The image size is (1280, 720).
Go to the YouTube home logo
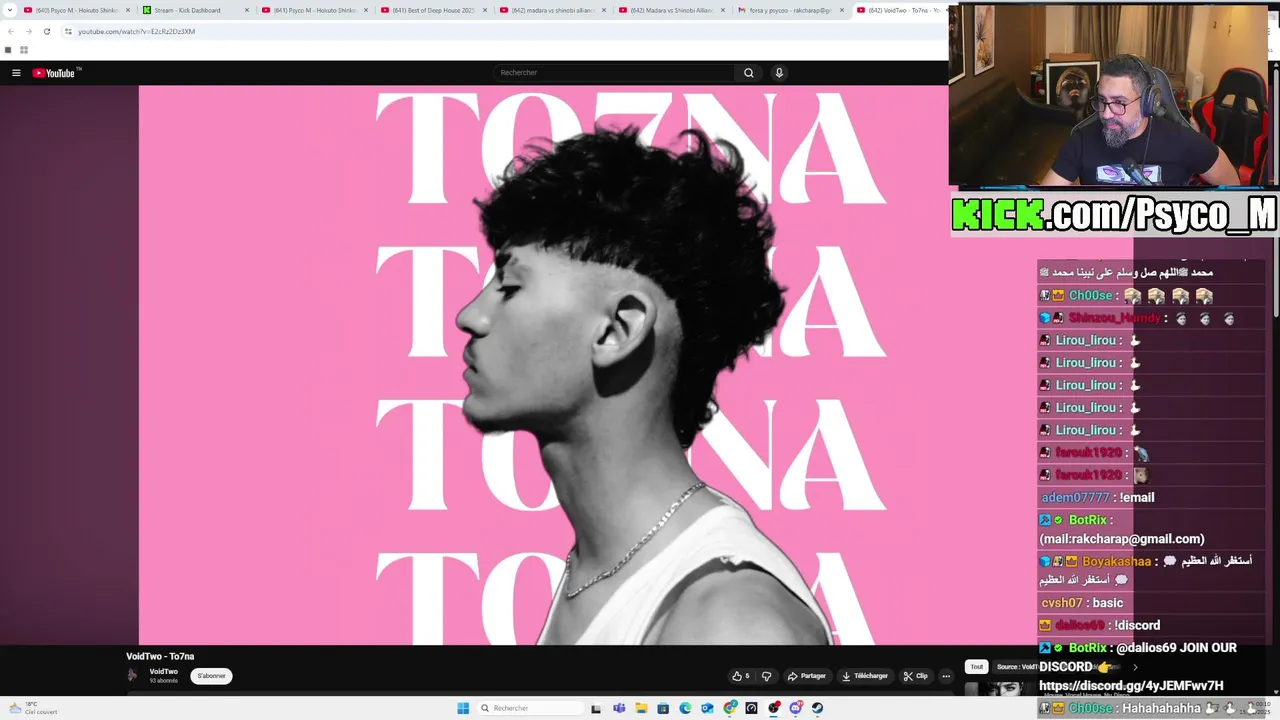(54, 73)
